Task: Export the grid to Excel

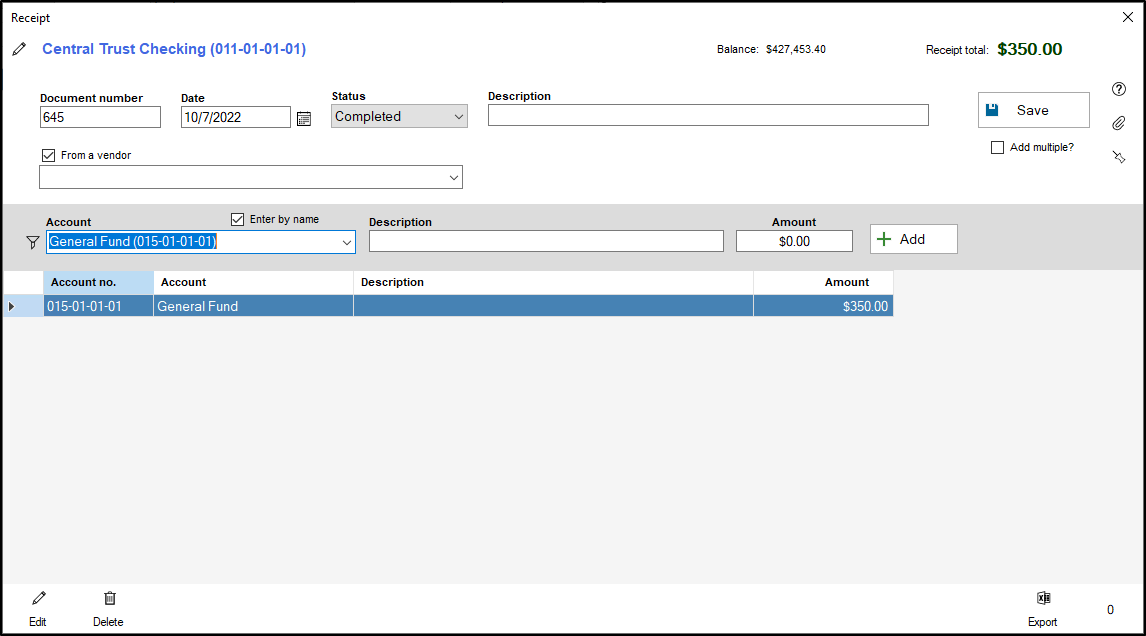Action: click(x=1043, y=599)
